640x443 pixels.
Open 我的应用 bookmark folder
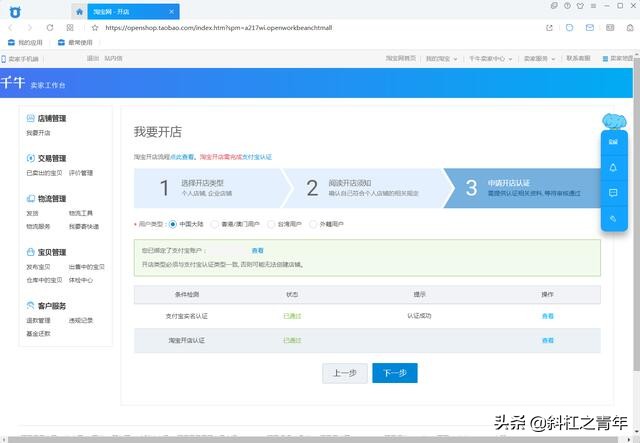25,42
